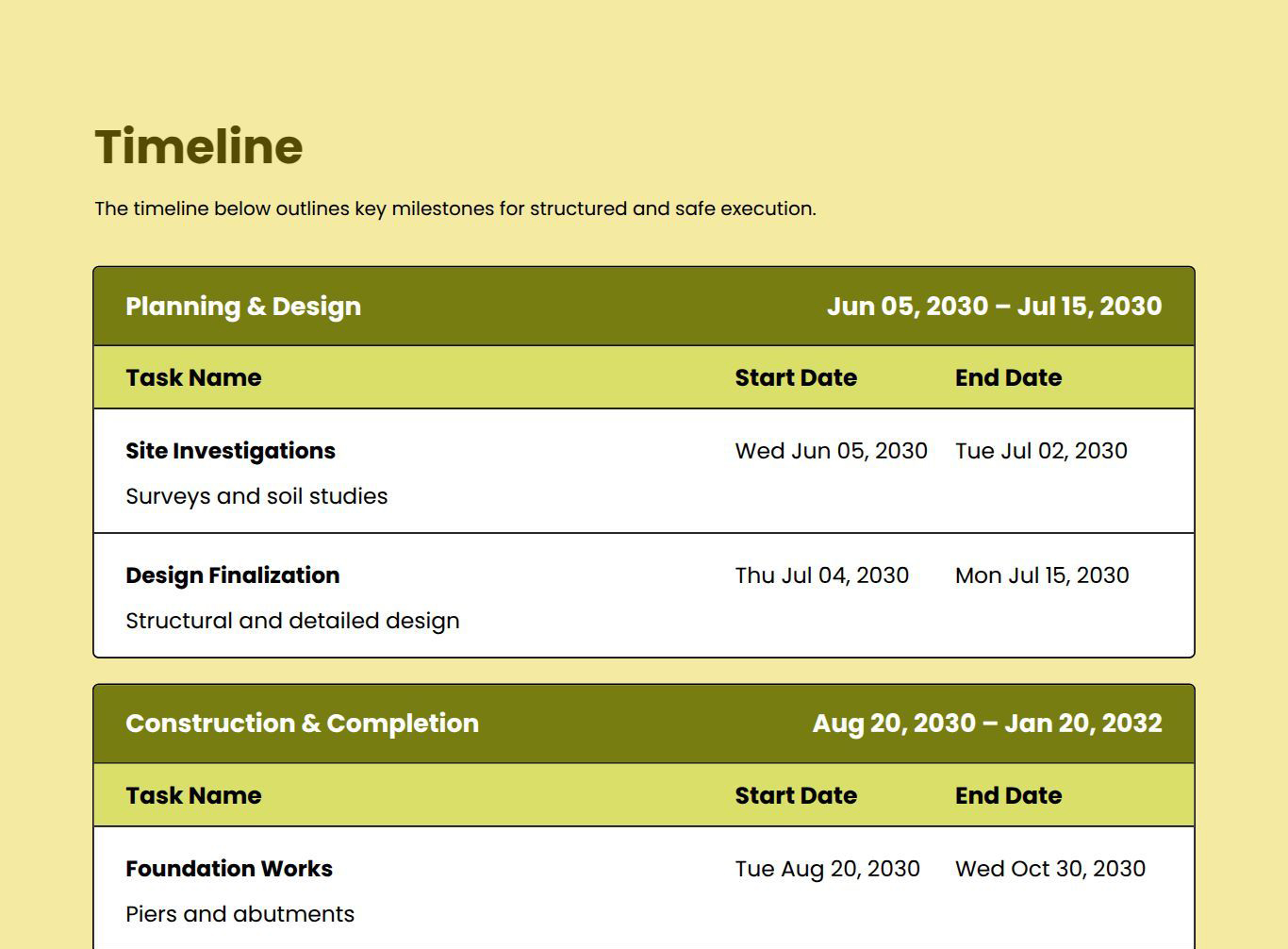Click end date Mon Jul 15, 2030

coord(1041,575)
